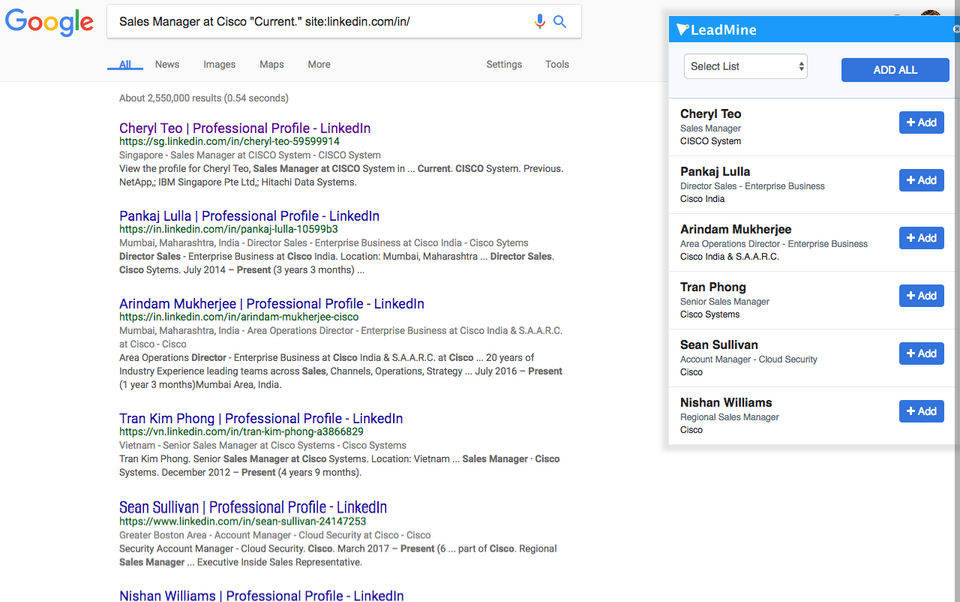The height and width of the screenshot is (602, 960).
Task: Add Pankaj Lulla to the lead list
Action: click(921, 180)
